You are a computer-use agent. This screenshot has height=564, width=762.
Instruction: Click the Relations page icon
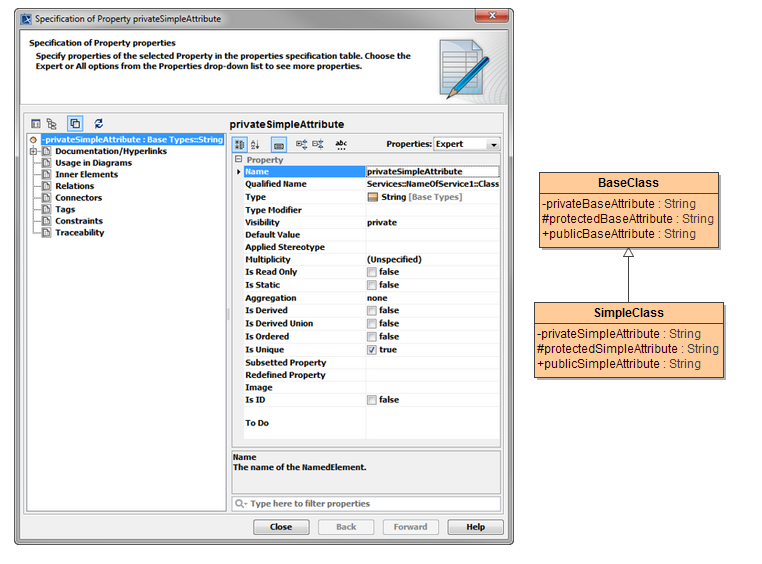[47, 186]
